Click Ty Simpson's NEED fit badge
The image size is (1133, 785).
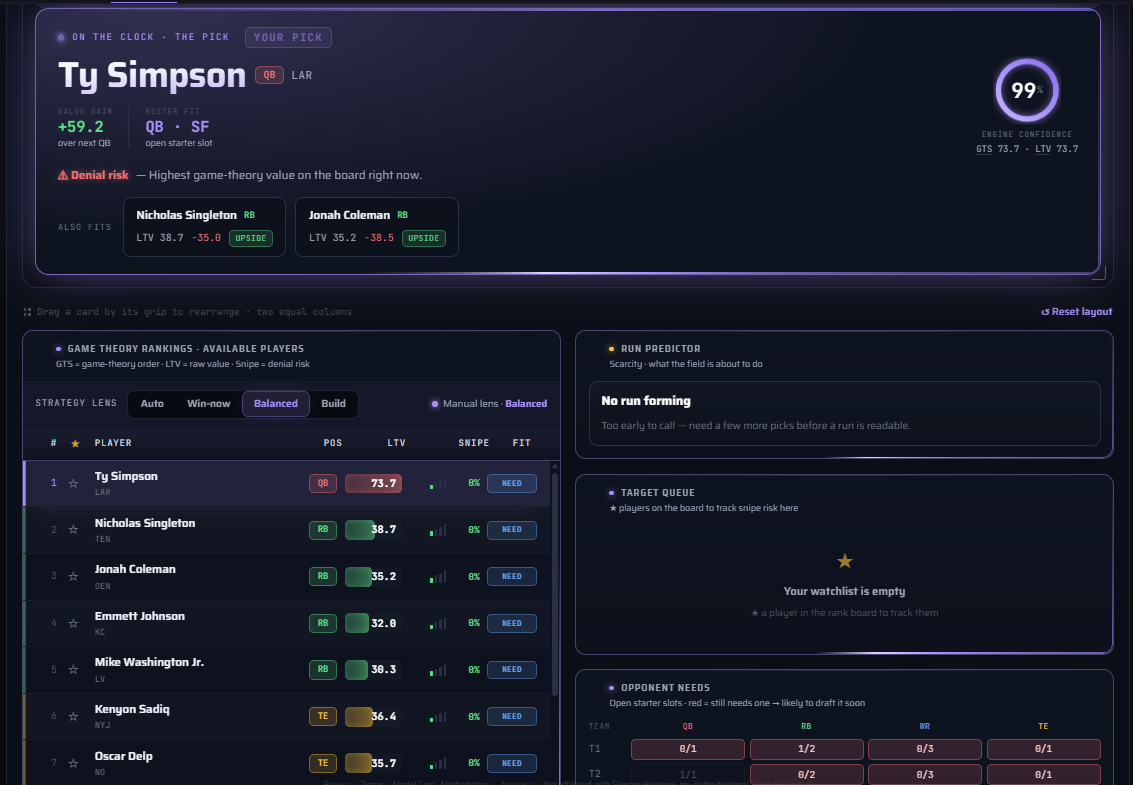[512, 484]
